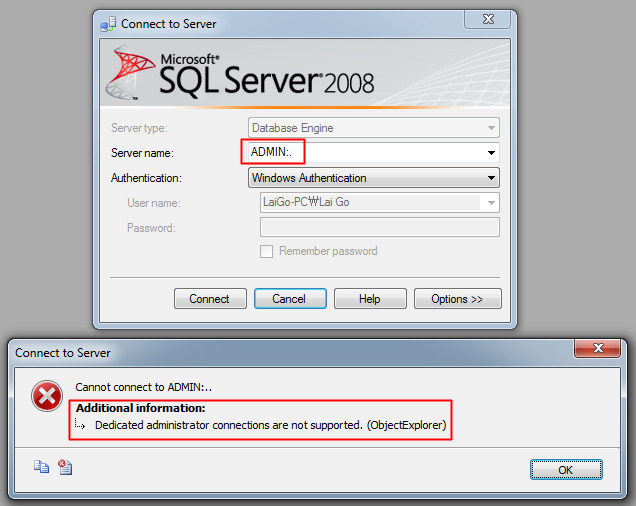Click the red error icon
The image size is (636, 506).
point(47,396)
